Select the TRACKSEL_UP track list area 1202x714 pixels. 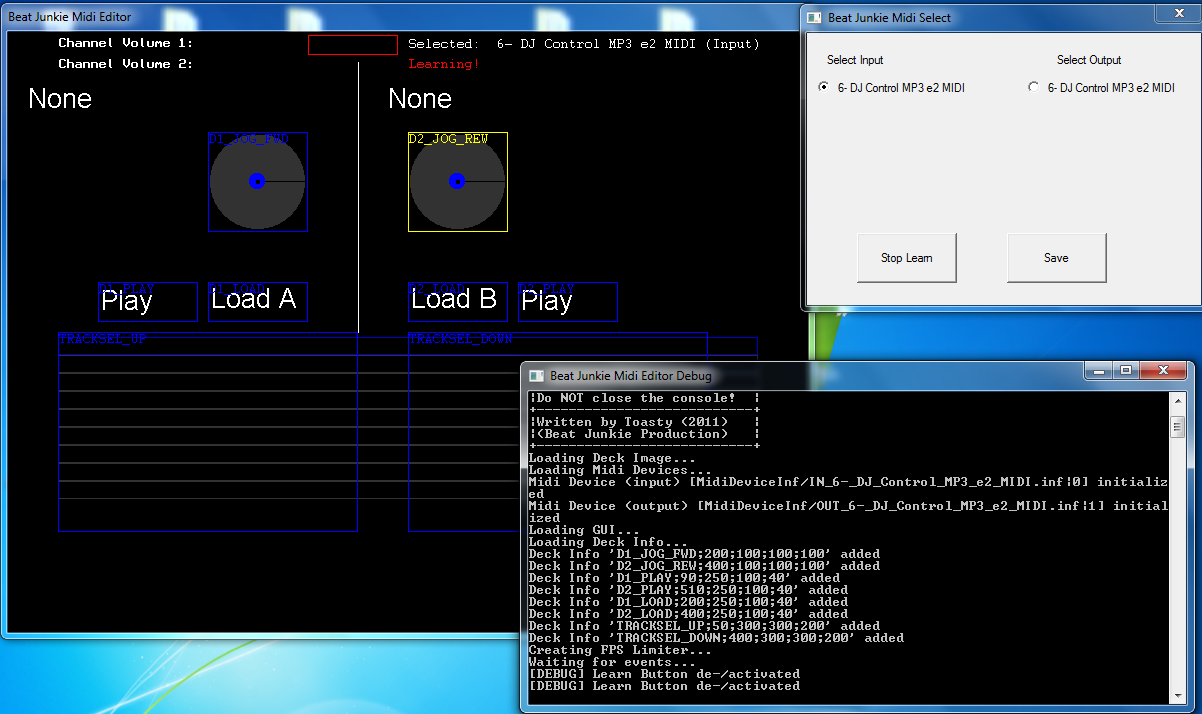(207, 431)
